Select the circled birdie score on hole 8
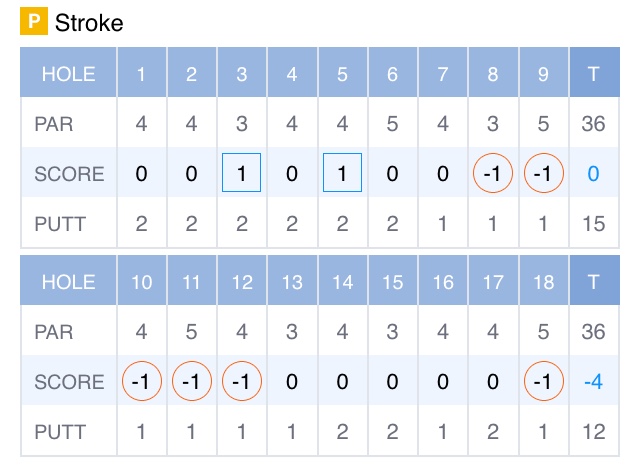The height and width of the screenshot is (476, 640). point(493,174)
